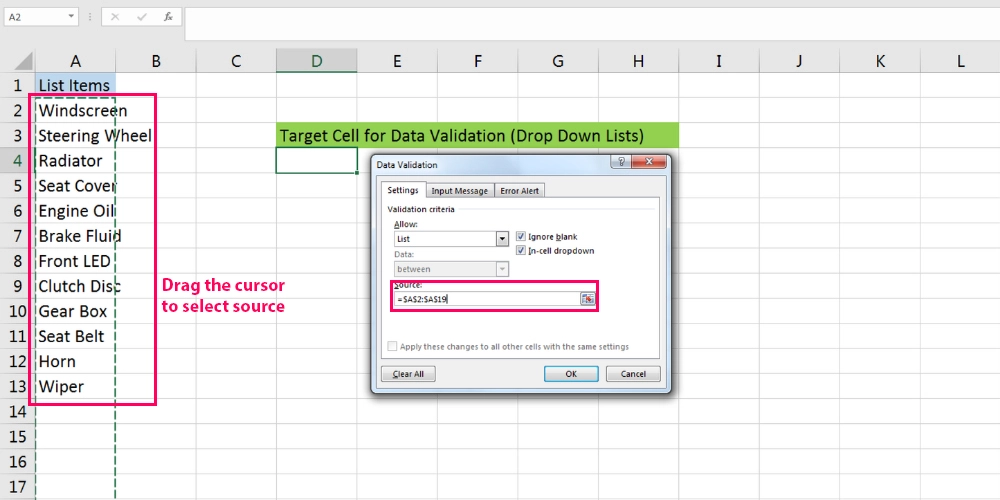The width and height of the screenshot is (1000, 500).
Task: Click inside the Source input field
Action: (487, 298)
